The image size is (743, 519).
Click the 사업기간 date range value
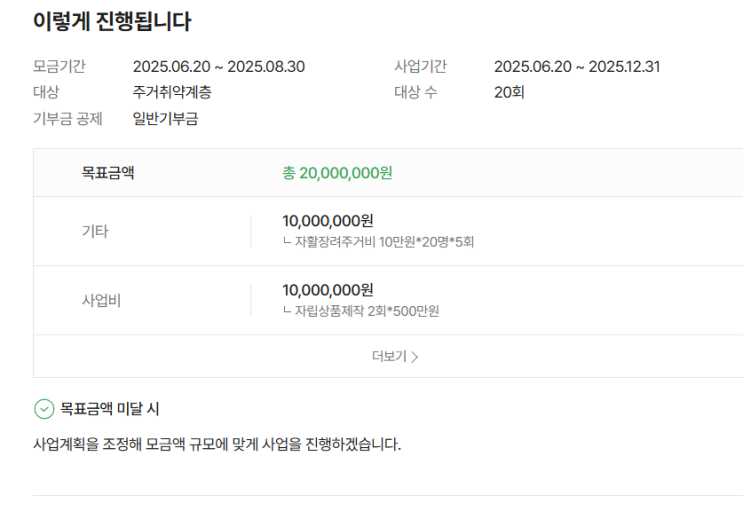pos(577,67)
